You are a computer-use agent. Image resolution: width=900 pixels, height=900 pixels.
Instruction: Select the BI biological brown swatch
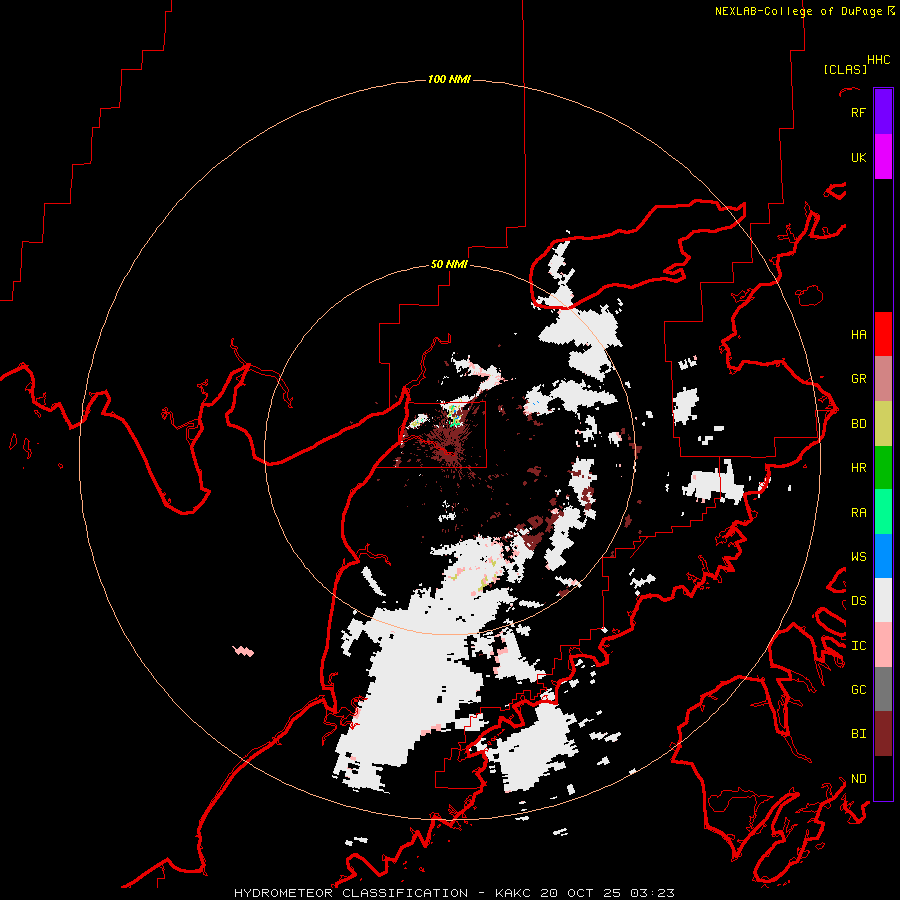[x=883, y=734]
